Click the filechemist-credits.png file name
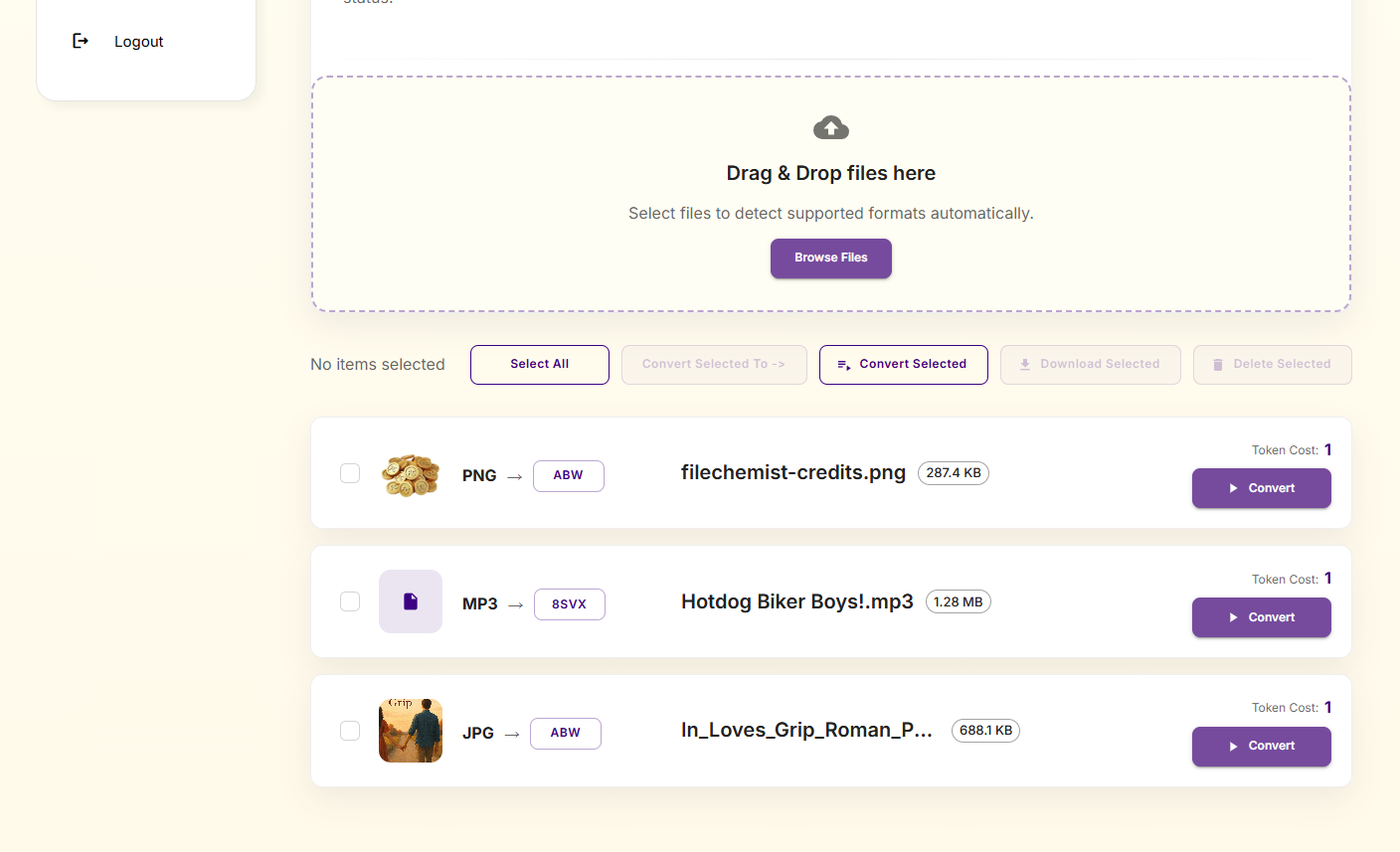The image size is (1400, 852). point(792,473)
